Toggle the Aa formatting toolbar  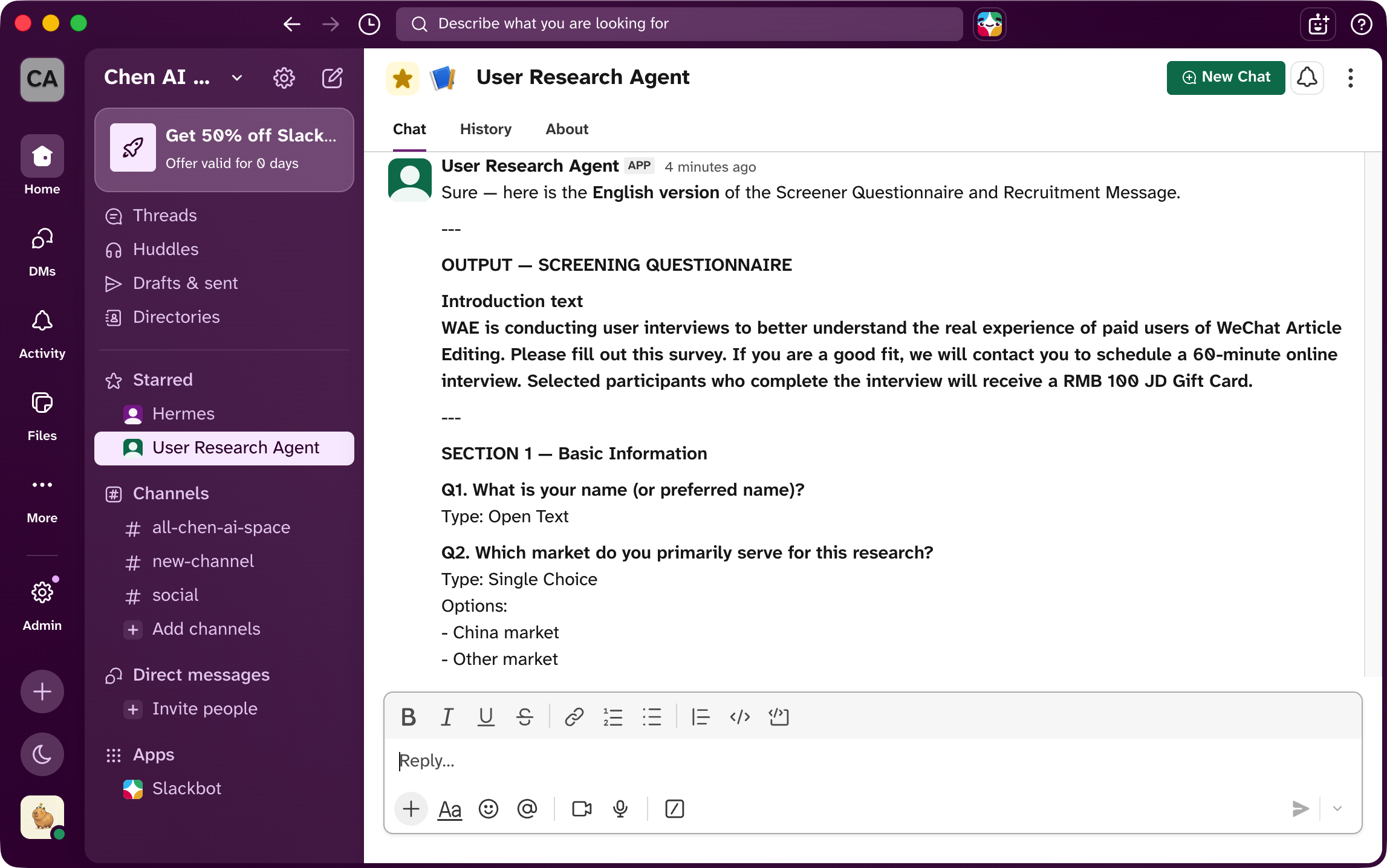(x=450, y=809)
